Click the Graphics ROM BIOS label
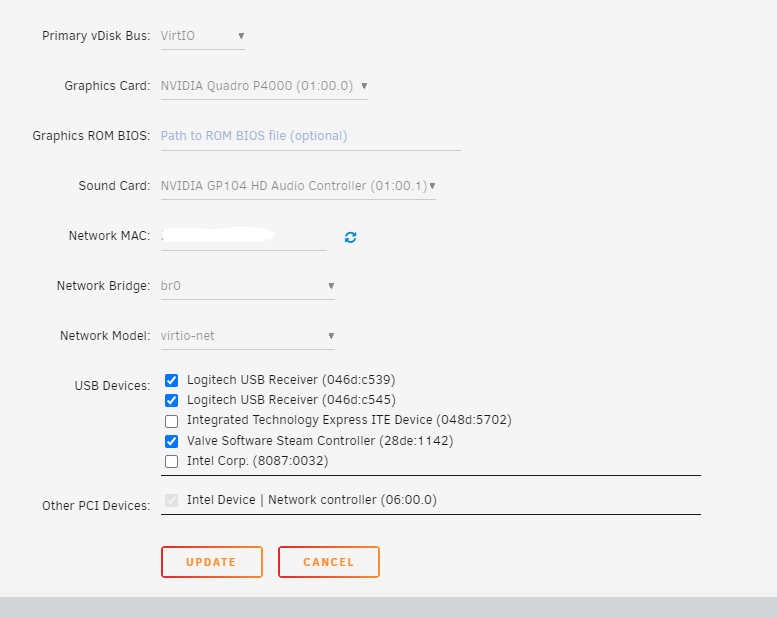This screenshot has width=777, height=618. (91, 136)
